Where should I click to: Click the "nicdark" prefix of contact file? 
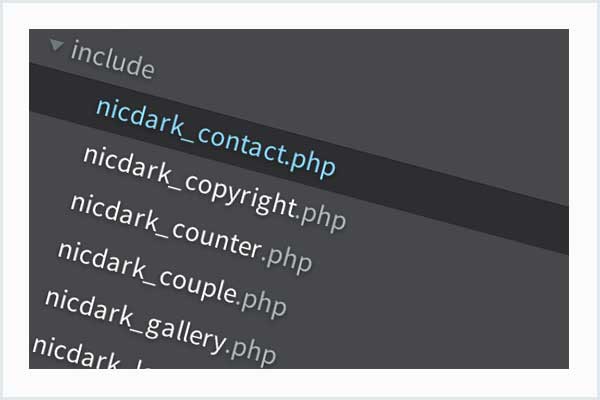point(140,116)
